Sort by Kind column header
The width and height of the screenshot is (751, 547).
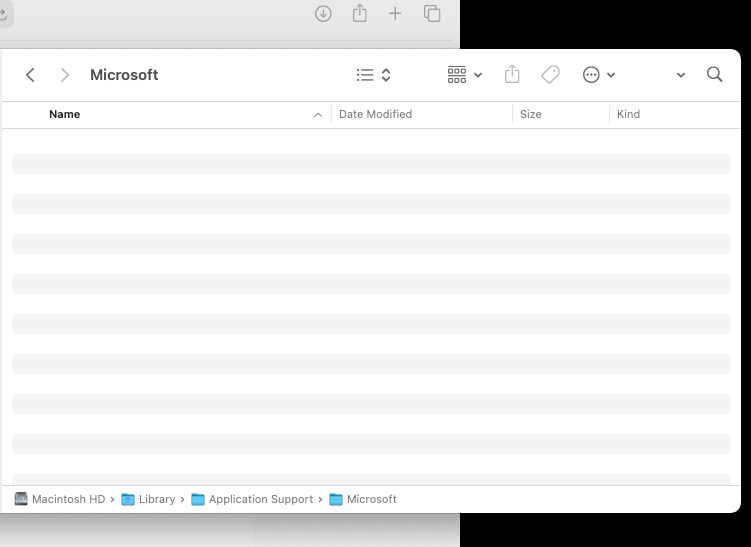pos(628,114)
